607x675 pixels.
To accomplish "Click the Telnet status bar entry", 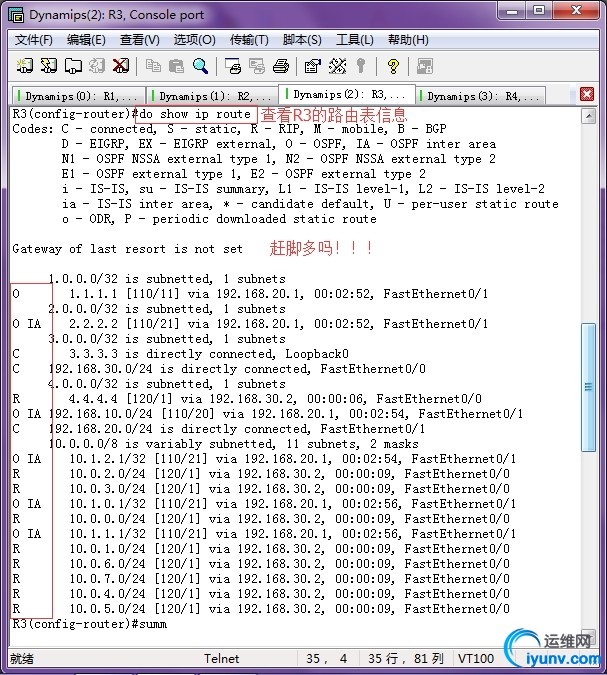I will pyautogui.click(x=221, y=659).
